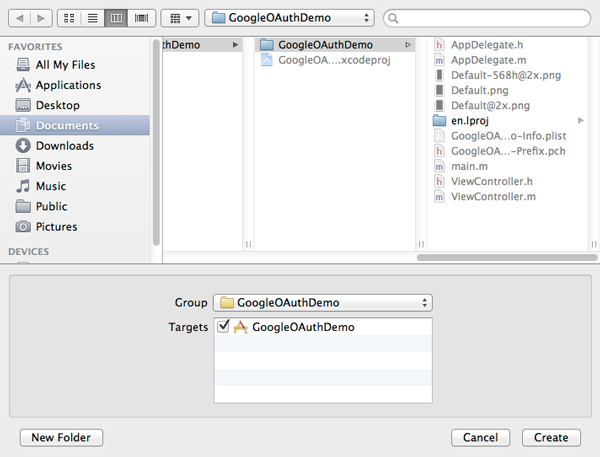Click the Create button
The image size is (600, 457).
click(551, 437)
